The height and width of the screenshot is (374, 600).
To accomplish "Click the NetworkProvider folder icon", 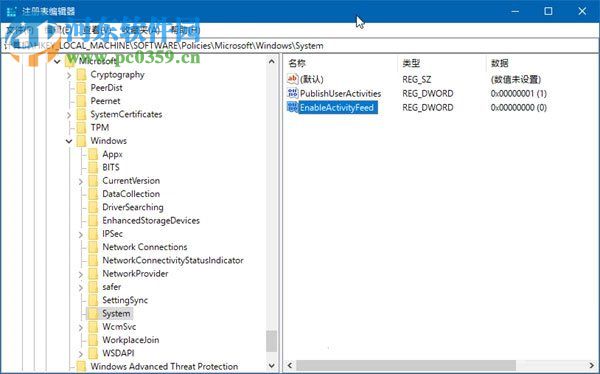I will (x=93, y=274).
